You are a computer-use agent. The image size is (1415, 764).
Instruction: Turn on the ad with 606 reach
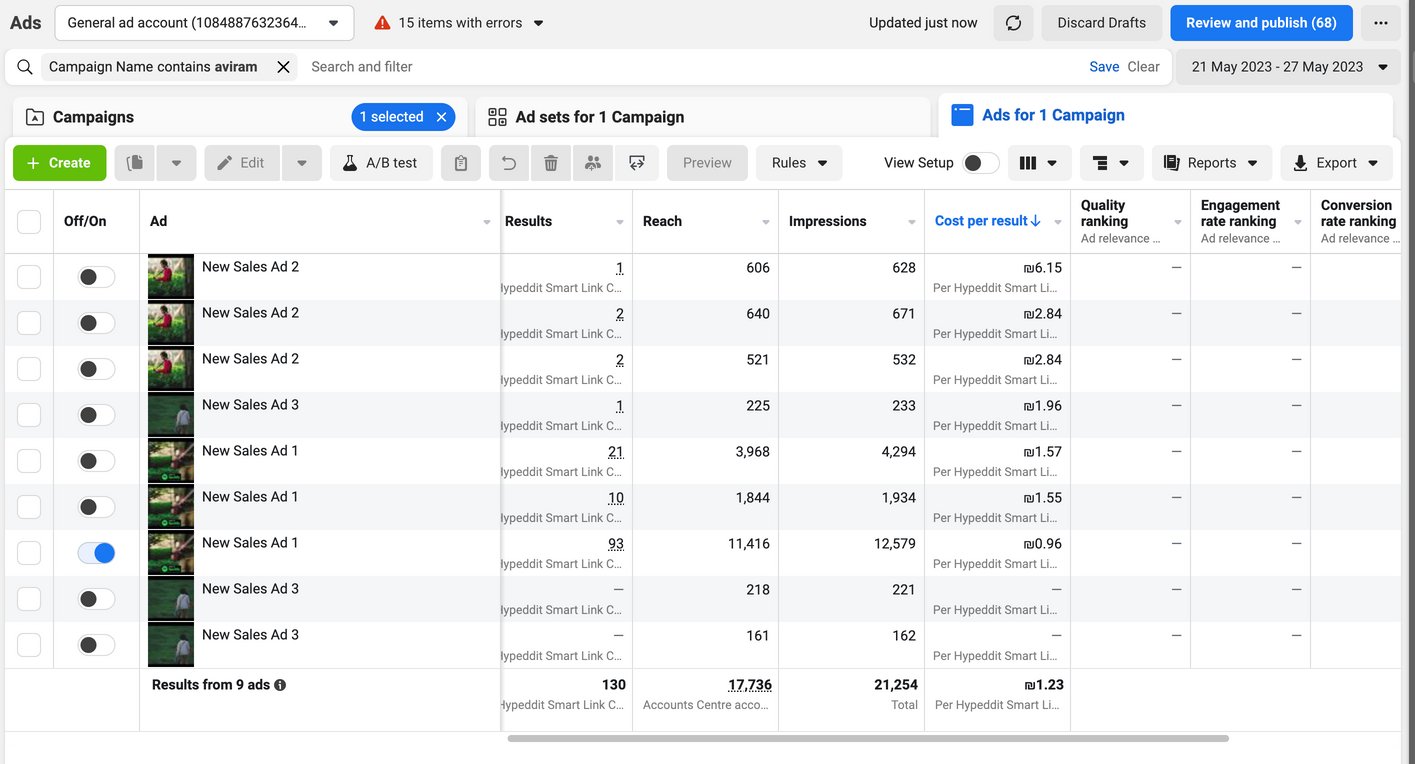pyautogui.click(x=97, y=277)
